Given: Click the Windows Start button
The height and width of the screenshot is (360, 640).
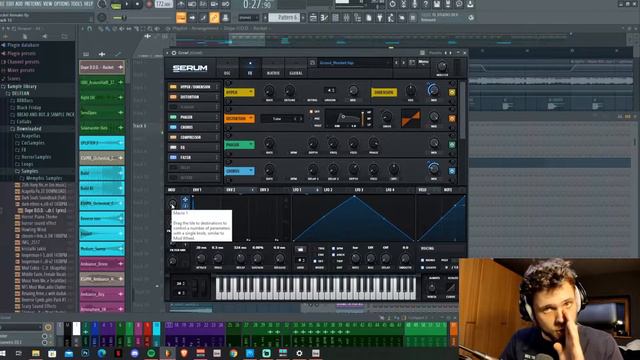Looking at the screenshot, I should [3, 353].
